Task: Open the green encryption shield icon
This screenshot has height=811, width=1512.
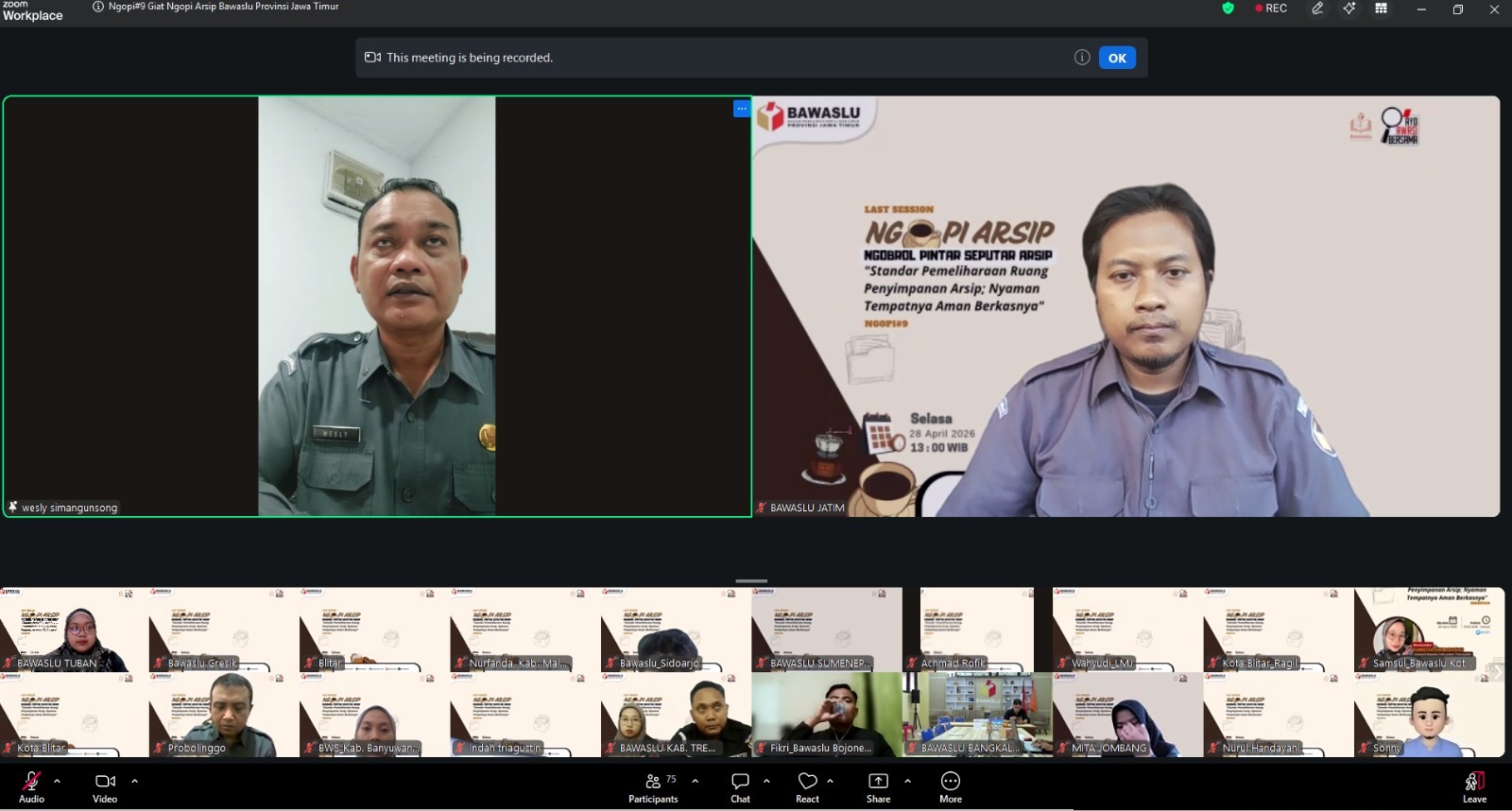Action: [x=1228, y=9]
